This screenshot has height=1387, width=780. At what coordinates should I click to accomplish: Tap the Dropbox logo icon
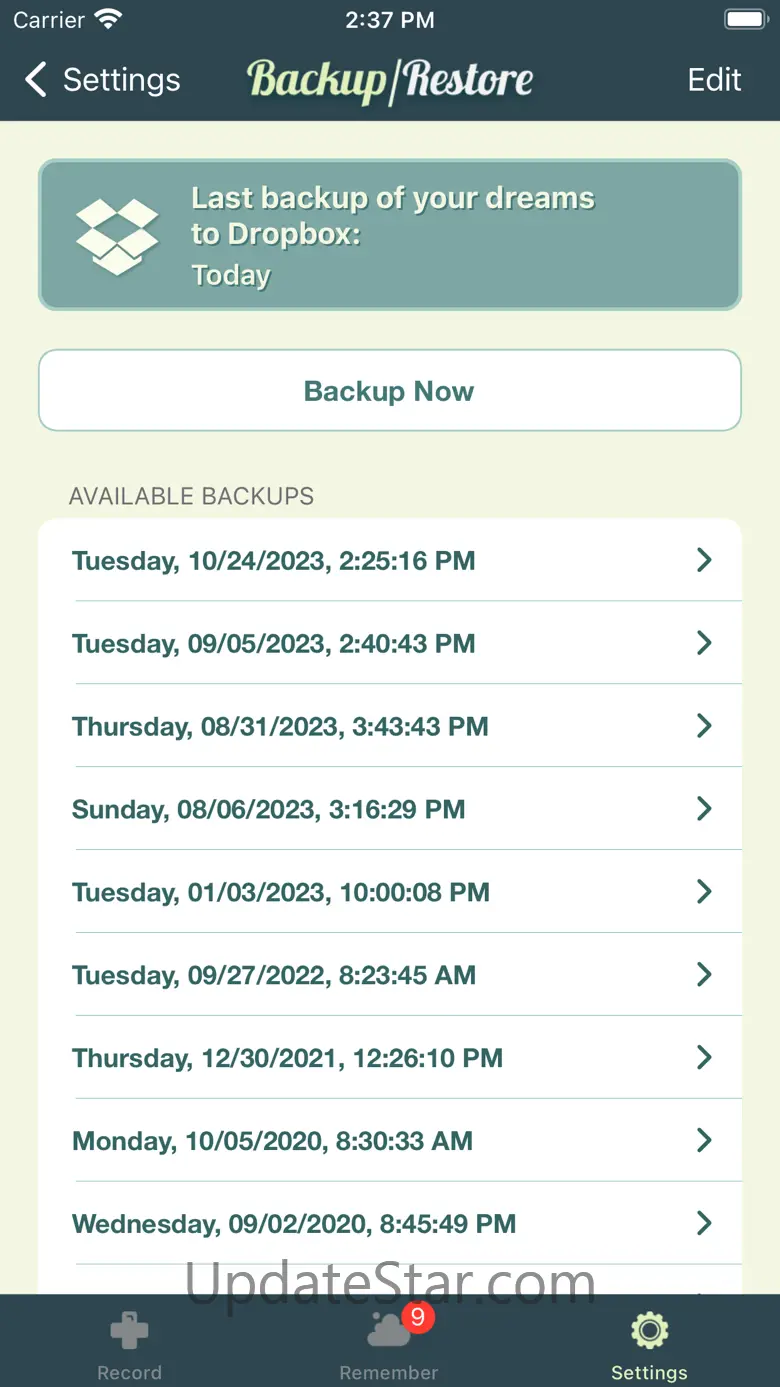tap(118, 237)
